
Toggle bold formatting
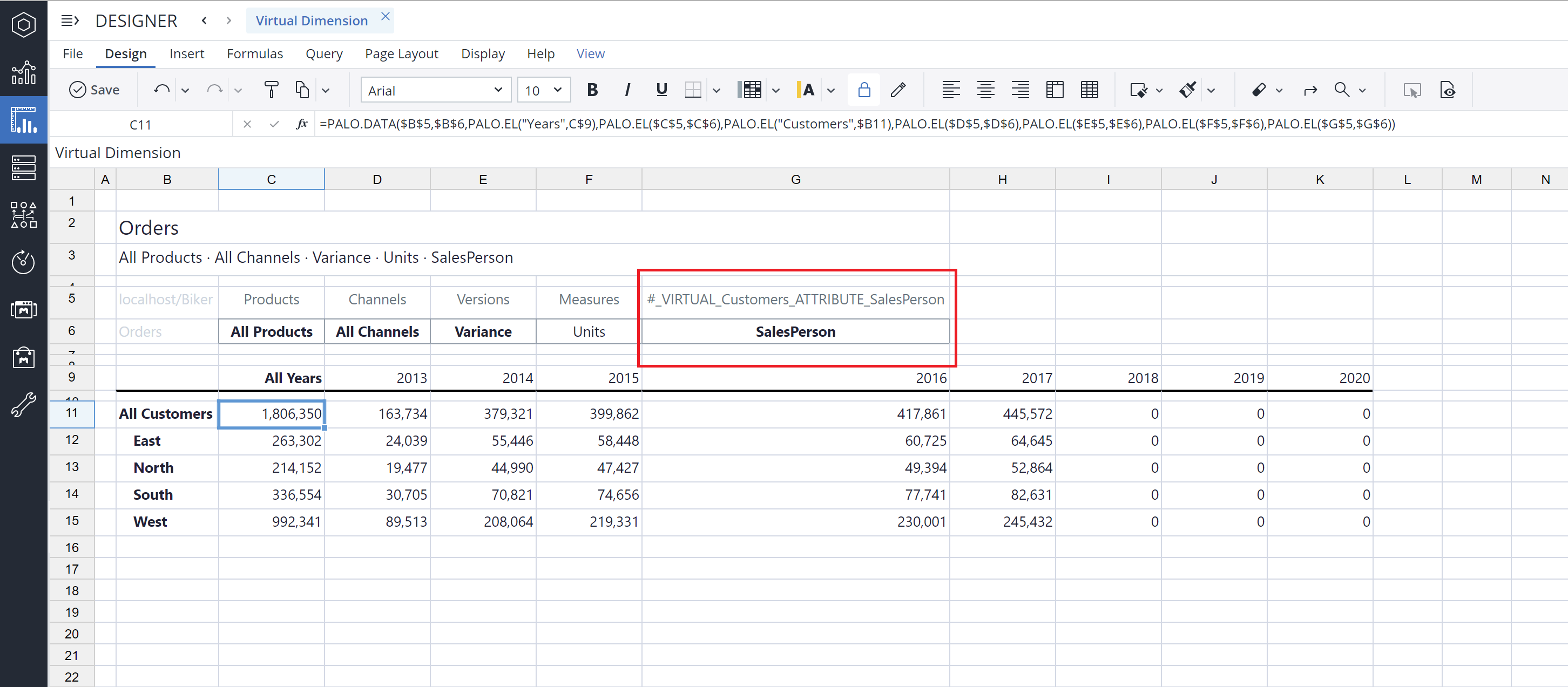[x=592, y=90]
